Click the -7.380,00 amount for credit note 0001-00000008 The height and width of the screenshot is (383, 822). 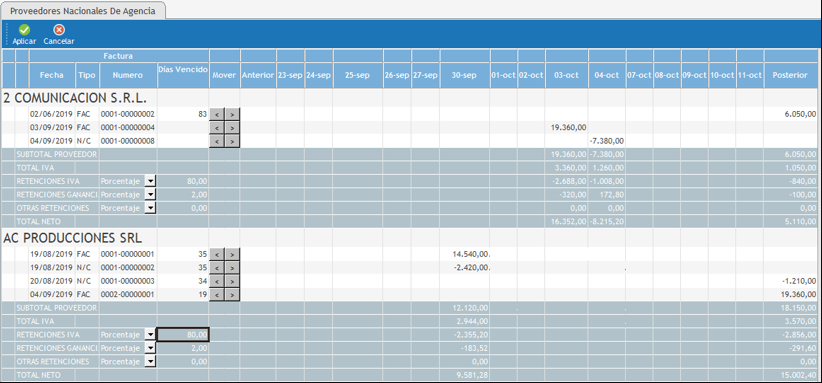click(x=607, y=141)
